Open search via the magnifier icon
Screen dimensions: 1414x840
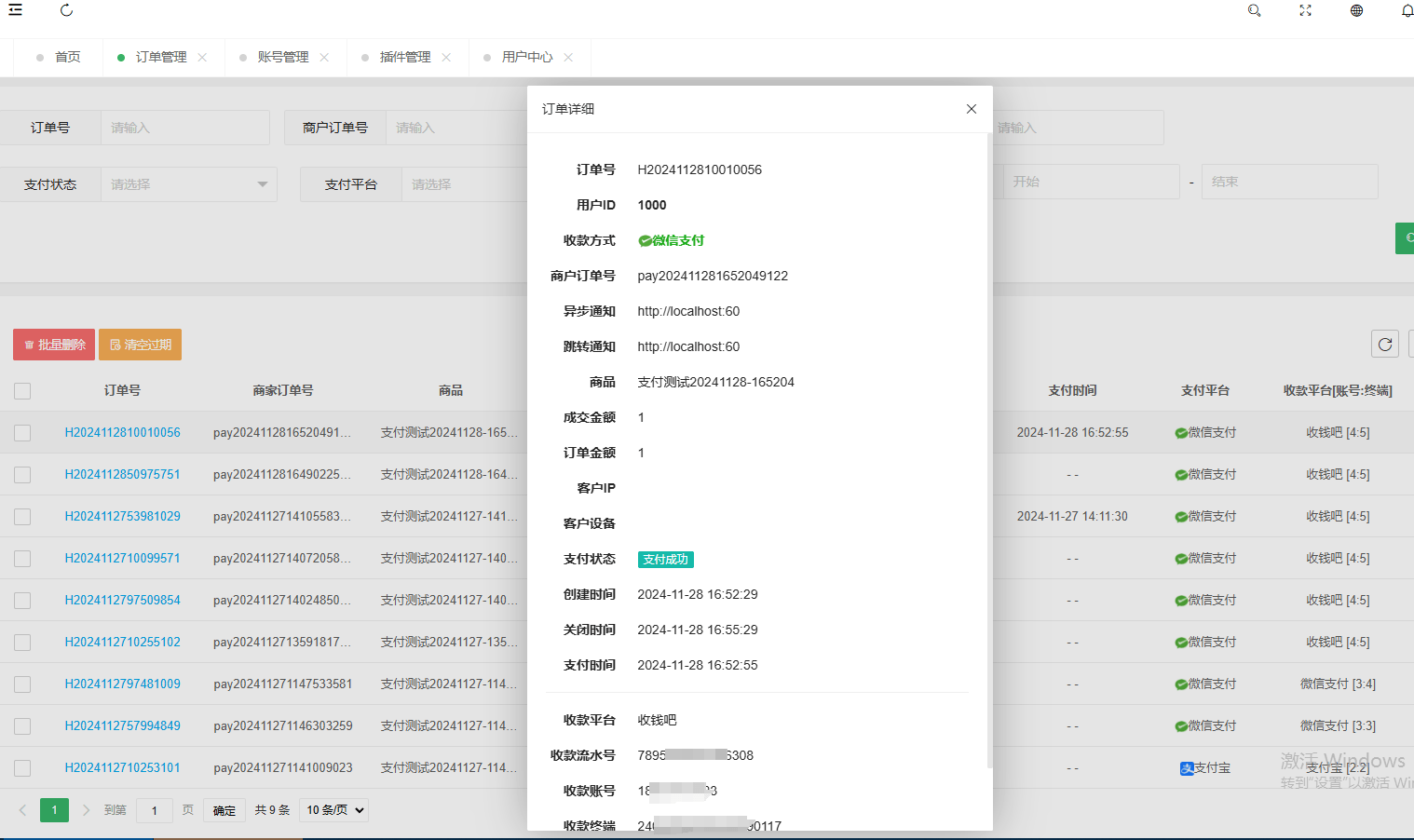point(1255,11)
